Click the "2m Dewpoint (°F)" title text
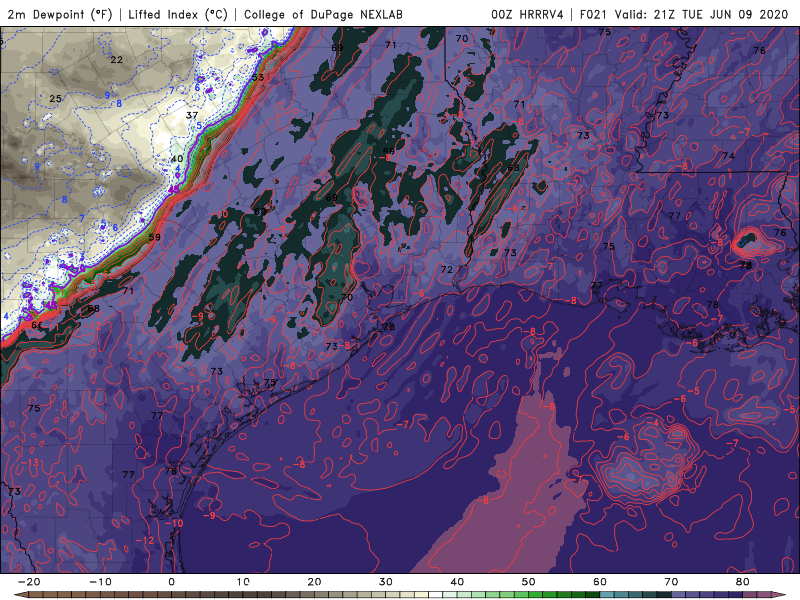Viewport: 800px width, 600px height. click(x=60, y=14)
